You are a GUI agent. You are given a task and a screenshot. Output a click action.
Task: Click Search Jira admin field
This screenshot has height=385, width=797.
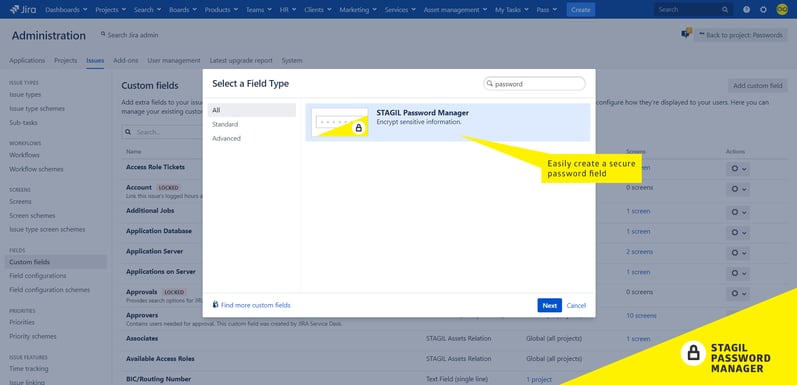click(129, 35)
